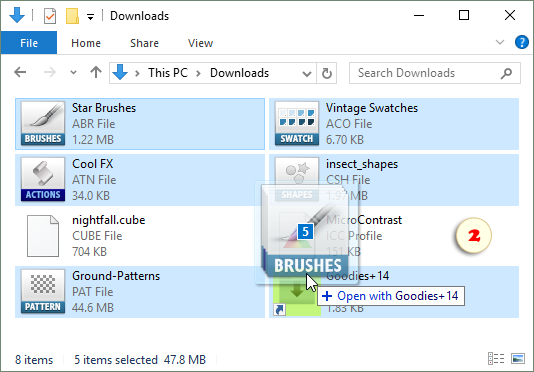Select the nightfall.cube file name

pos(109,220)
